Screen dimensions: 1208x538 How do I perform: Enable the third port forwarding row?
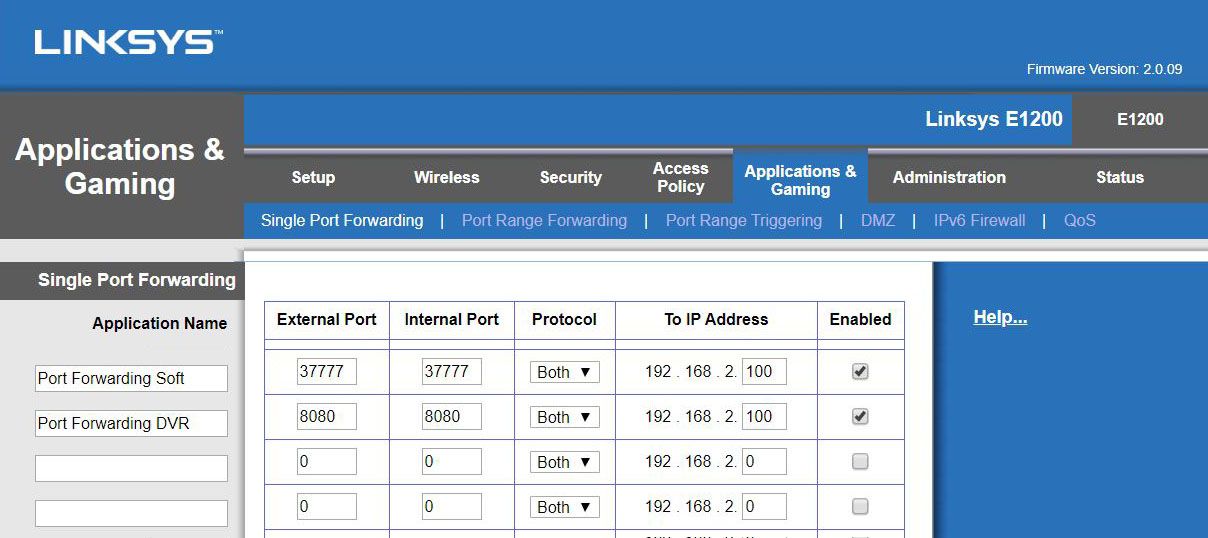(860, 462)
